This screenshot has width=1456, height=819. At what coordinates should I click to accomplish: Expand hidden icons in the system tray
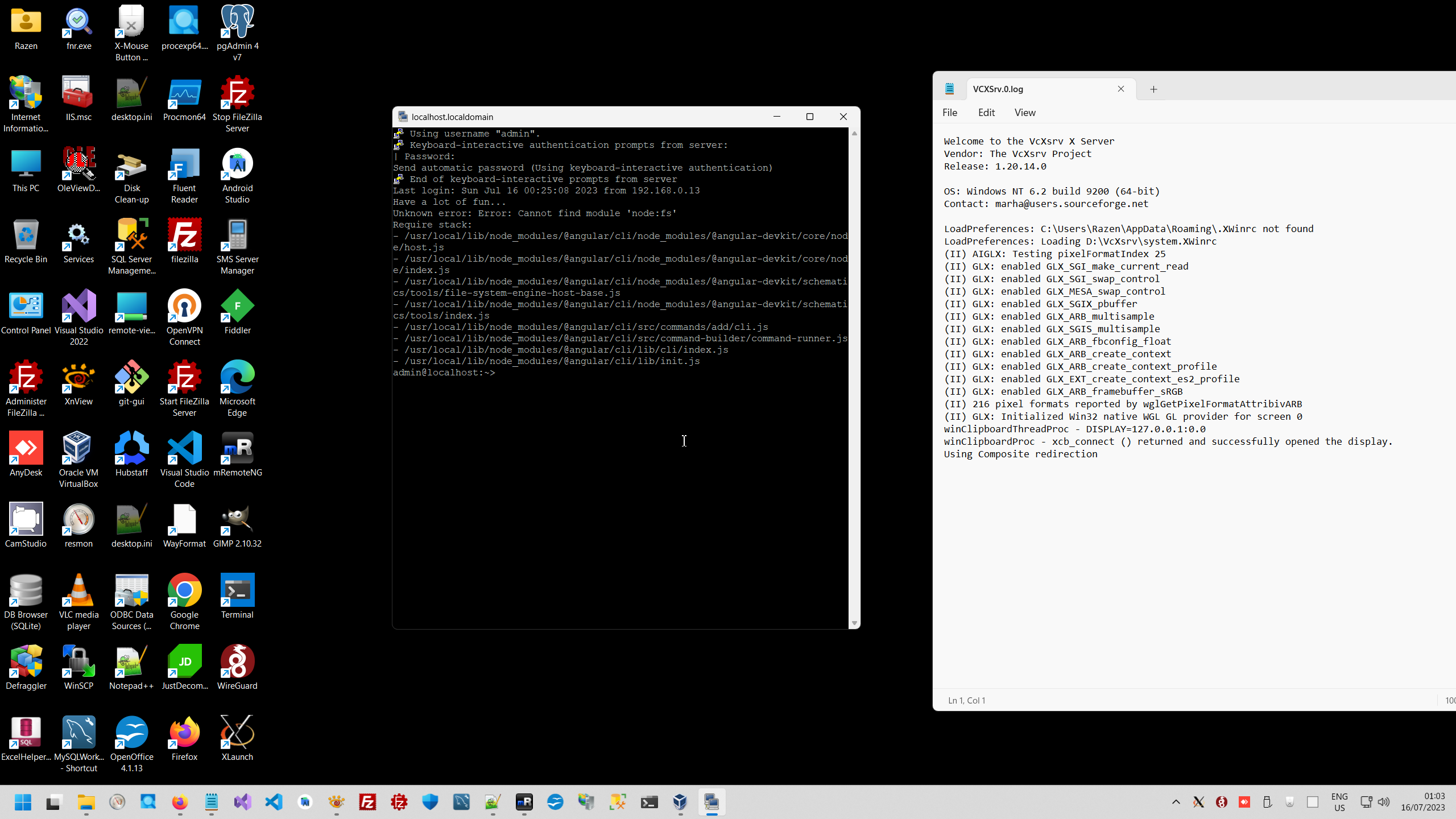point(1176,803)
